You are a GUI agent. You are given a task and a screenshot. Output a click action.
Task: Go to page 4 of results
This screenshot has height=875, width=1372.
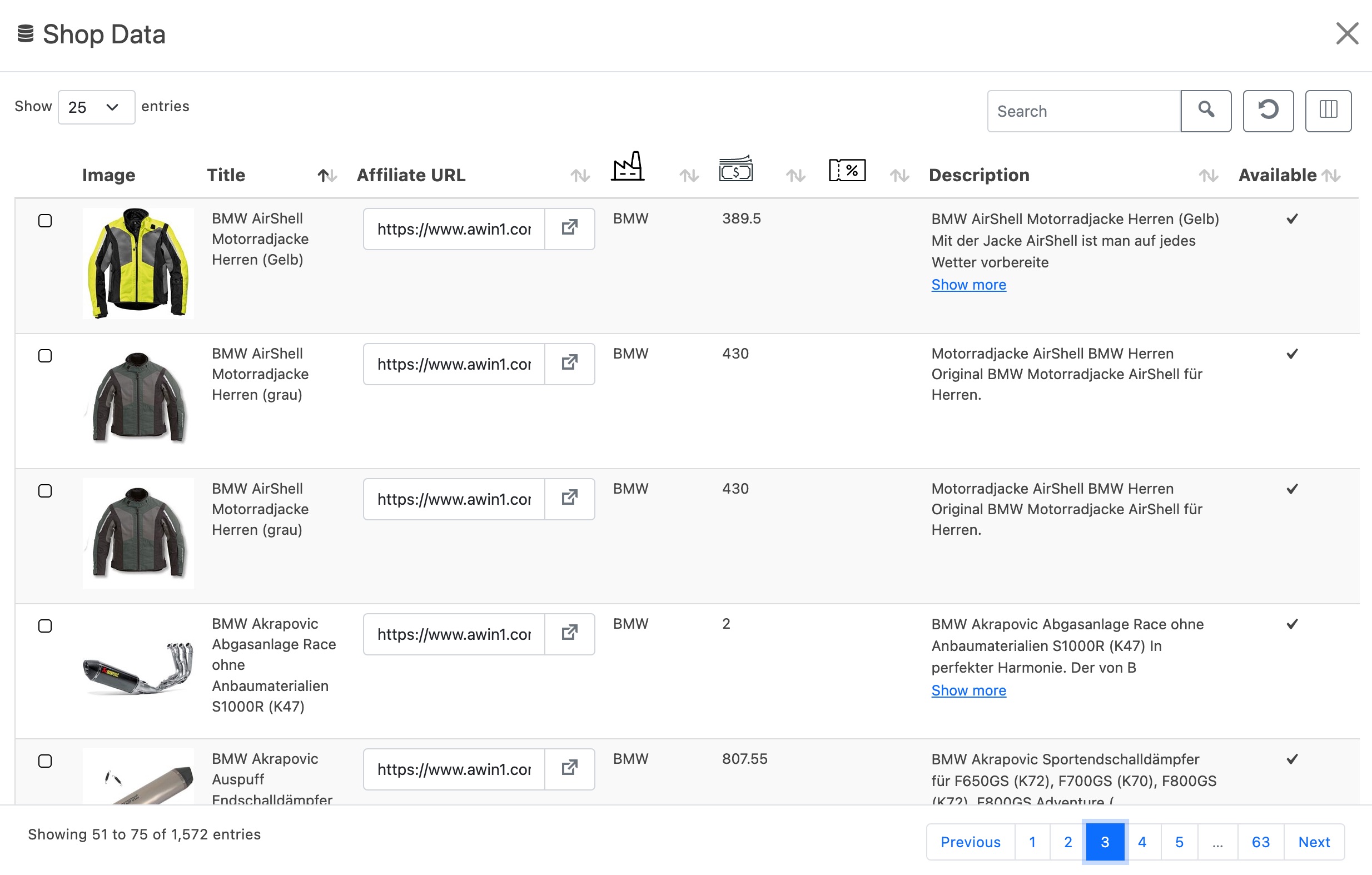click(1141, 842)
